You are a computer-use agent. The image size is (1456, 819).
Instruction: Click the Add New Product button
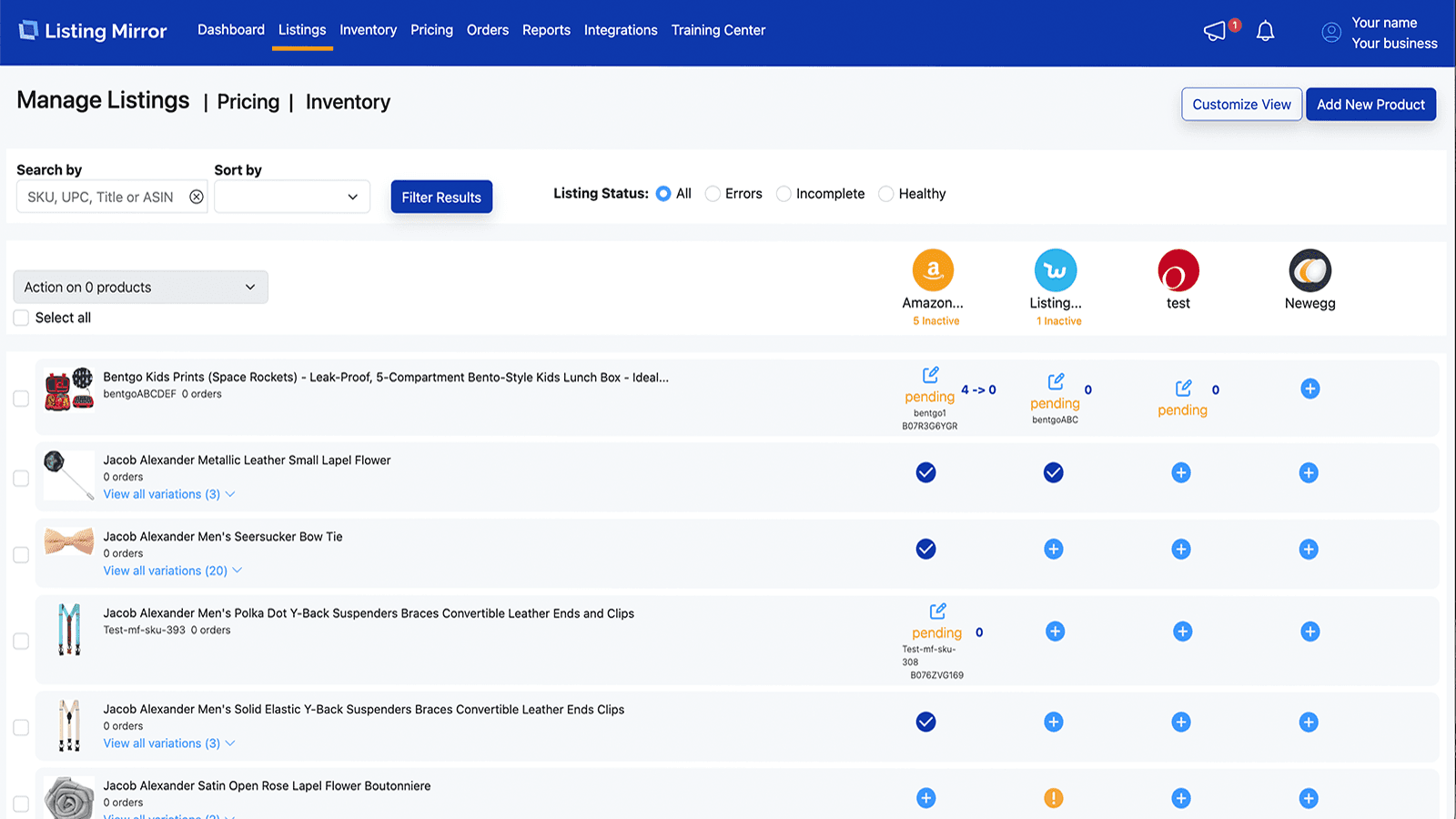pos(1370,104)
